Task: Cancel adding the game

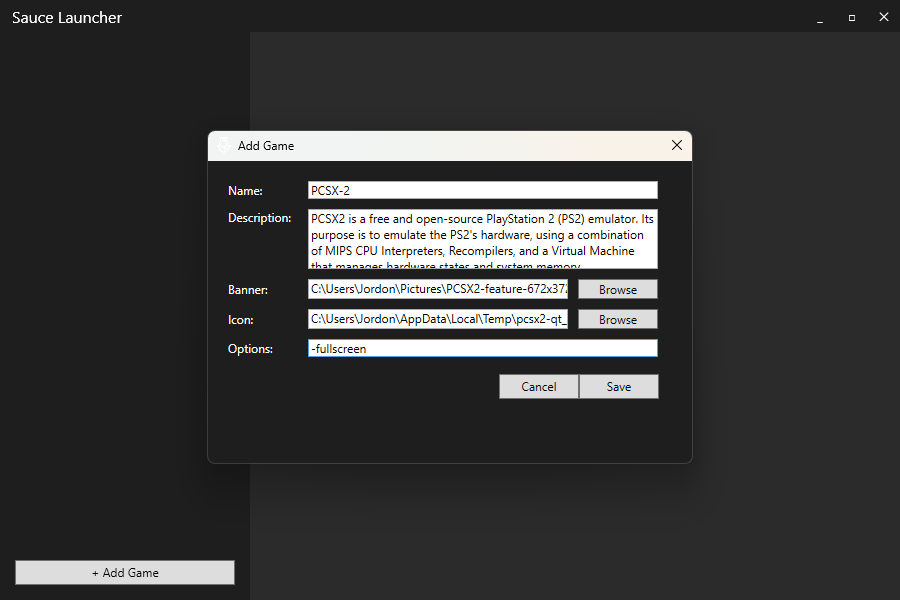Action: pyautogui.click(x=538, y=386)
